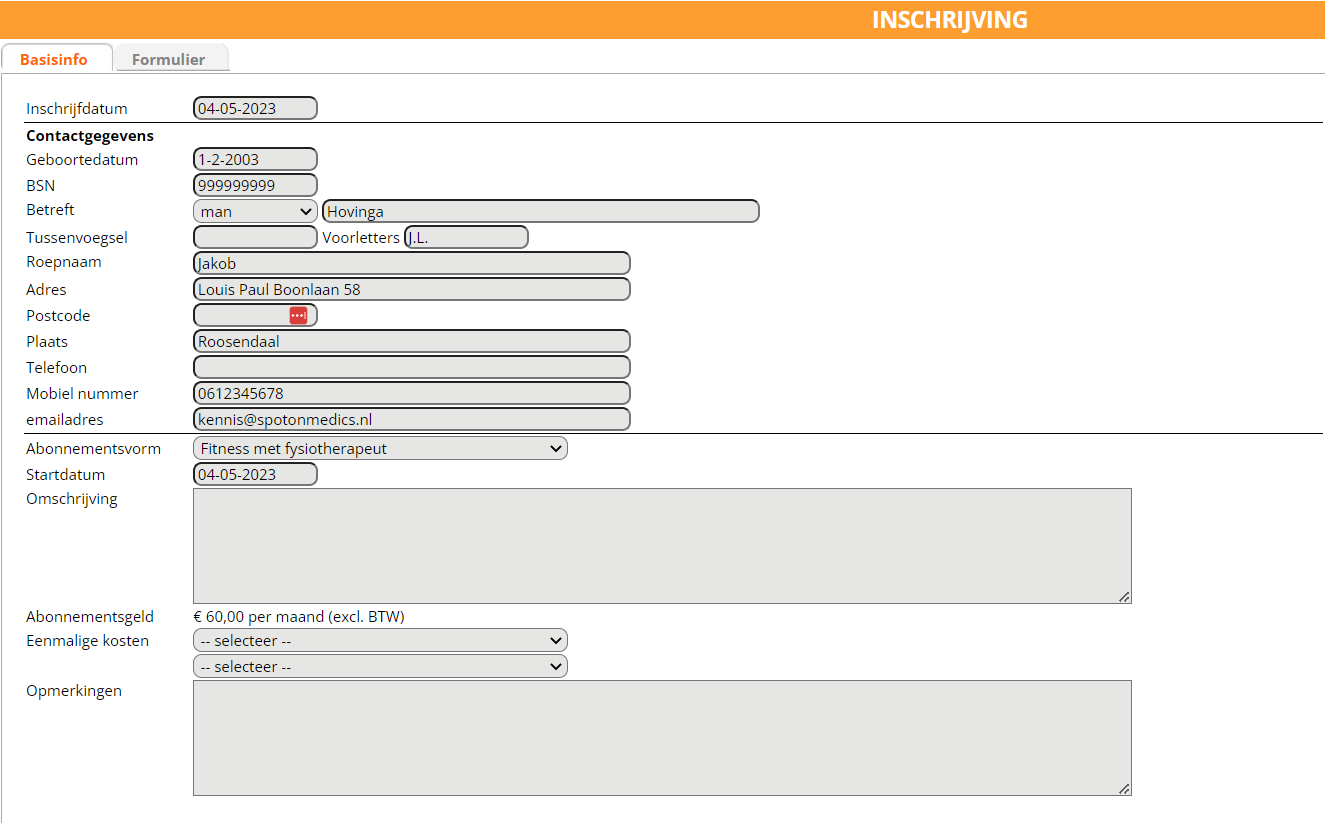Click the Roepnaam field with Jakob
Image resolution: width=1325 pixels, height=823 pixels.
411,263
